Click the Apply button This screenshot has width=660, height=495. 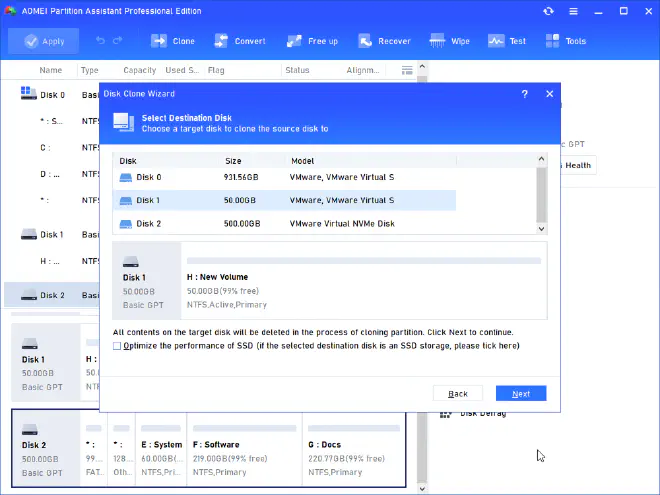[44, 41]
